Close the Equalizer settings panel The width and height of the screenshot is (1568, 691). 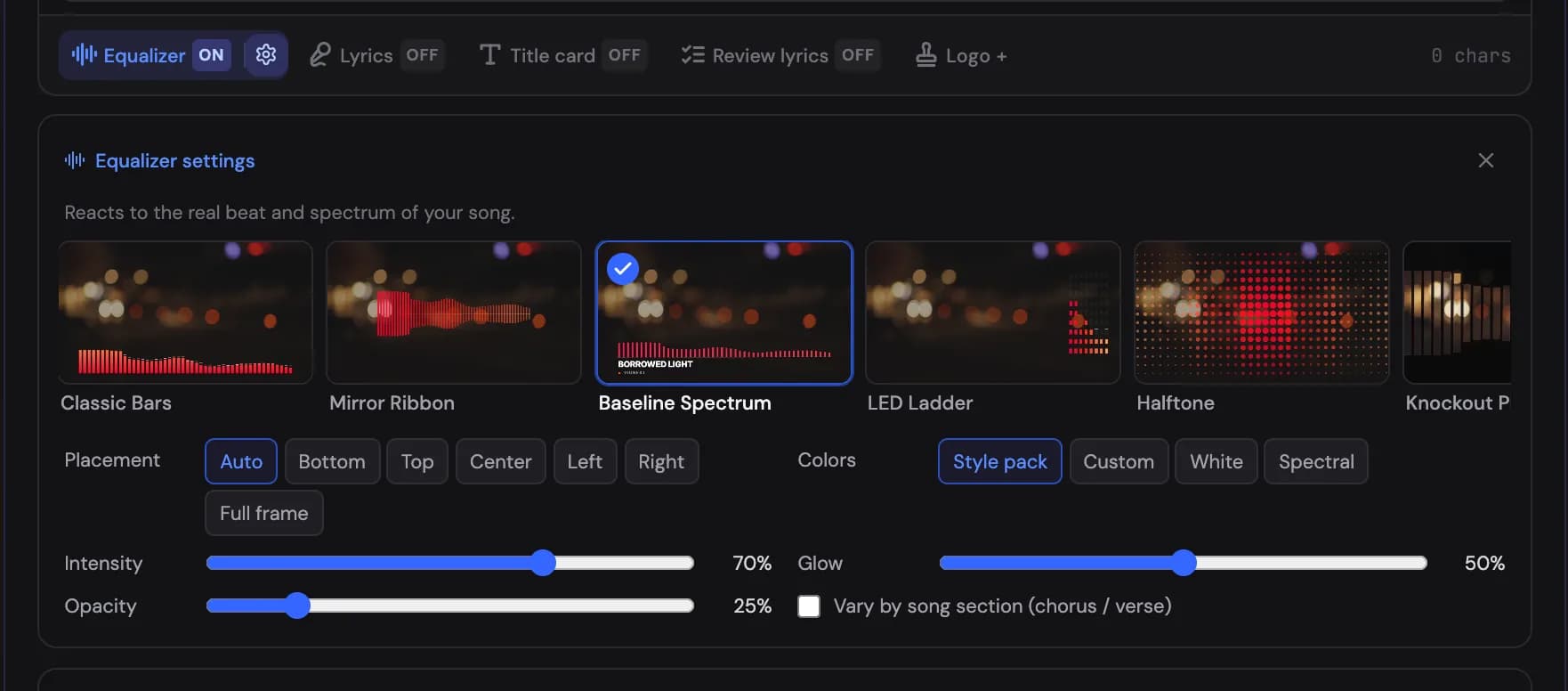pos(1485,160)
